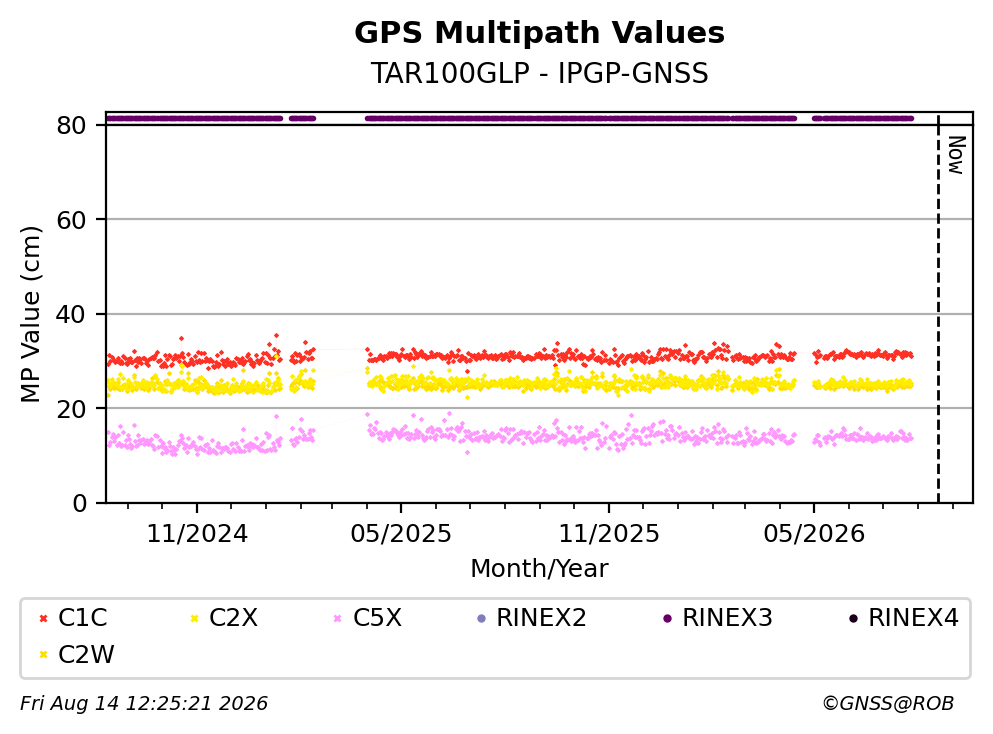This screenshot has width=993, height=734.
Task: Click the 11/2025 x-axis tick label
Action: pos(609,534)
